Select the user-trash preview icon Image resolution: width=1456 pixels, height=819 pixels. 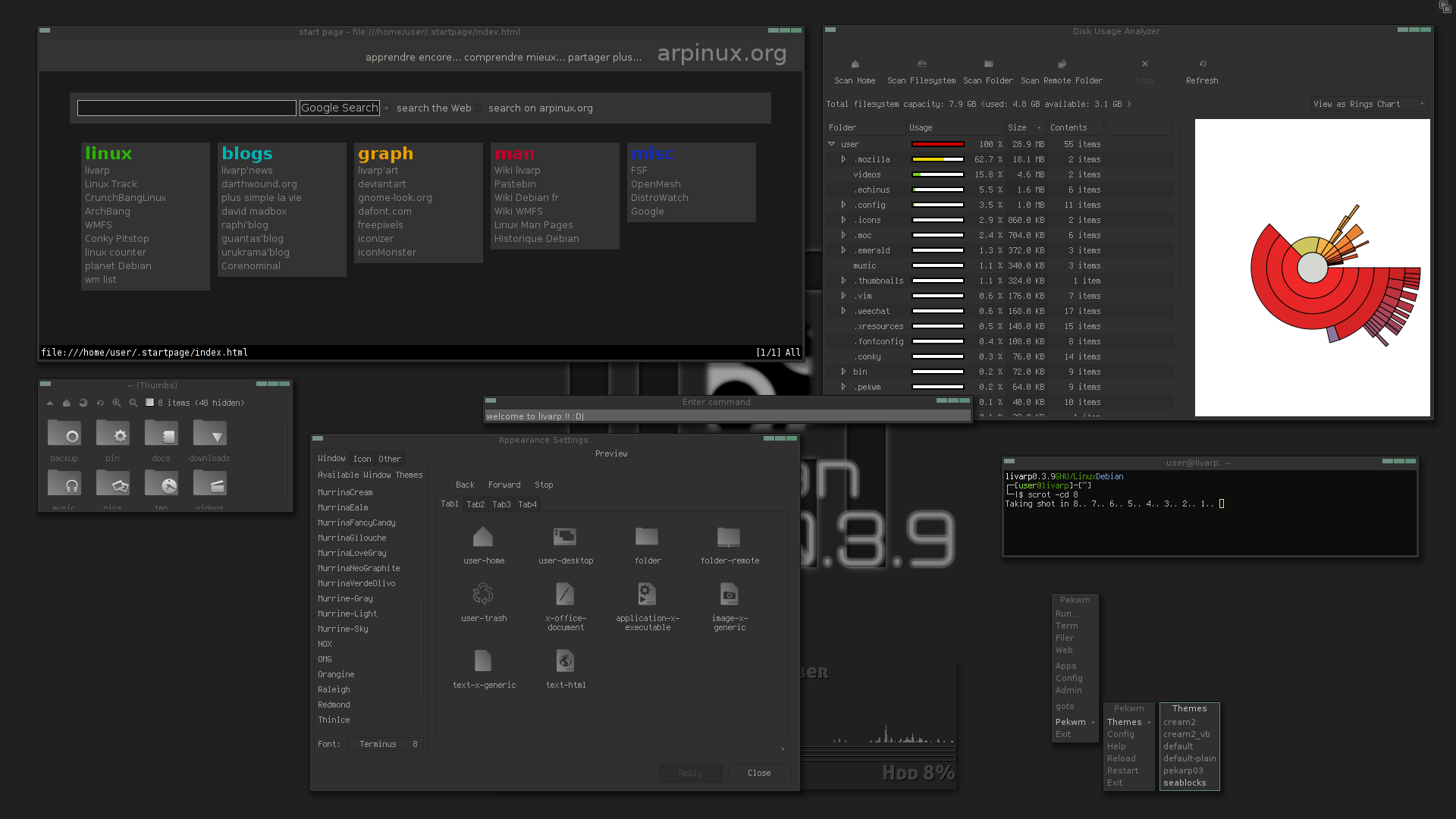[x=483, y=594]
